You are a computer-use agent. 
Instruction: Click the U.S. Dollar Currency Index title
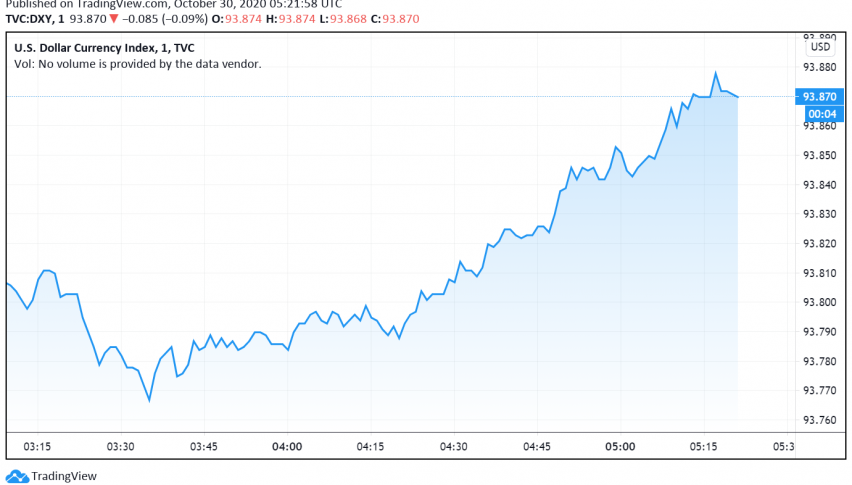point(104,48)
